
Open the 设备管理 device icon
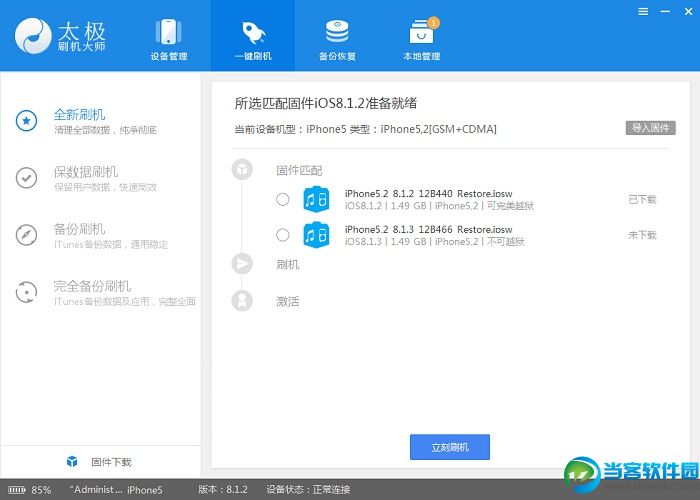point(168,39)
